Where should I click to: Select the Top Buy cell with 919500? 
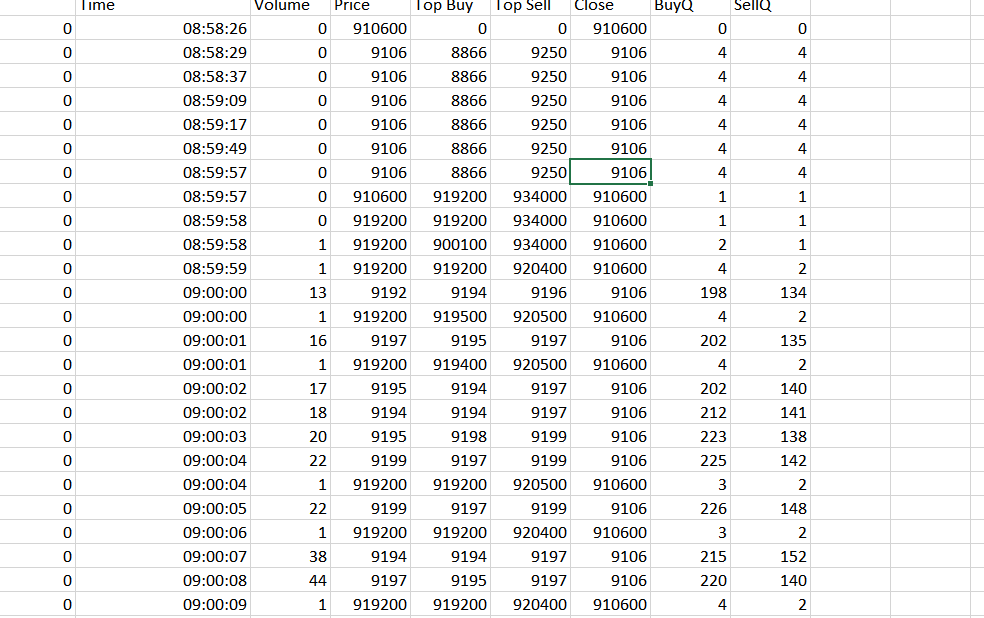tap(451, 316)
